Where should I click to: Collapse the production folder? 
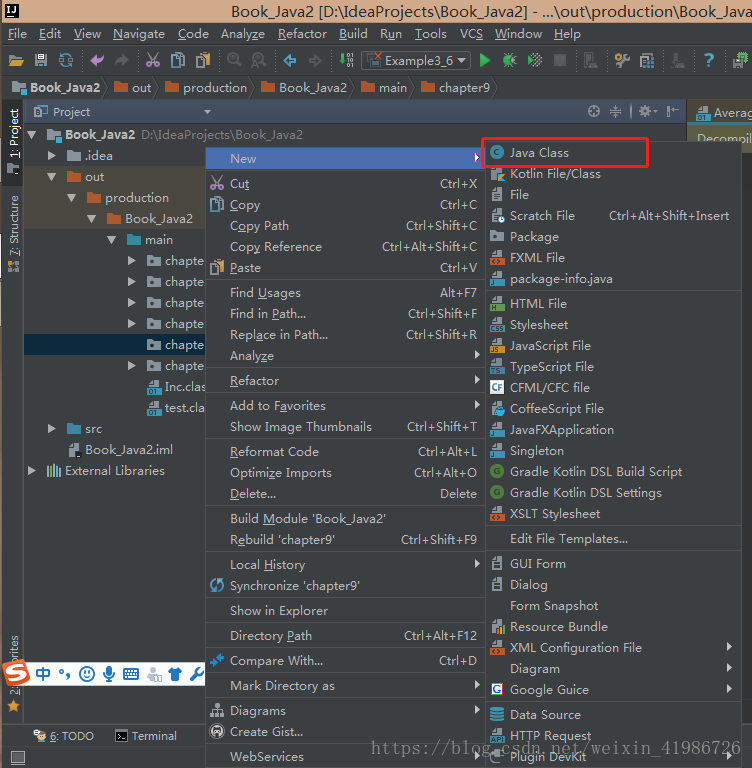coord(72,198)
